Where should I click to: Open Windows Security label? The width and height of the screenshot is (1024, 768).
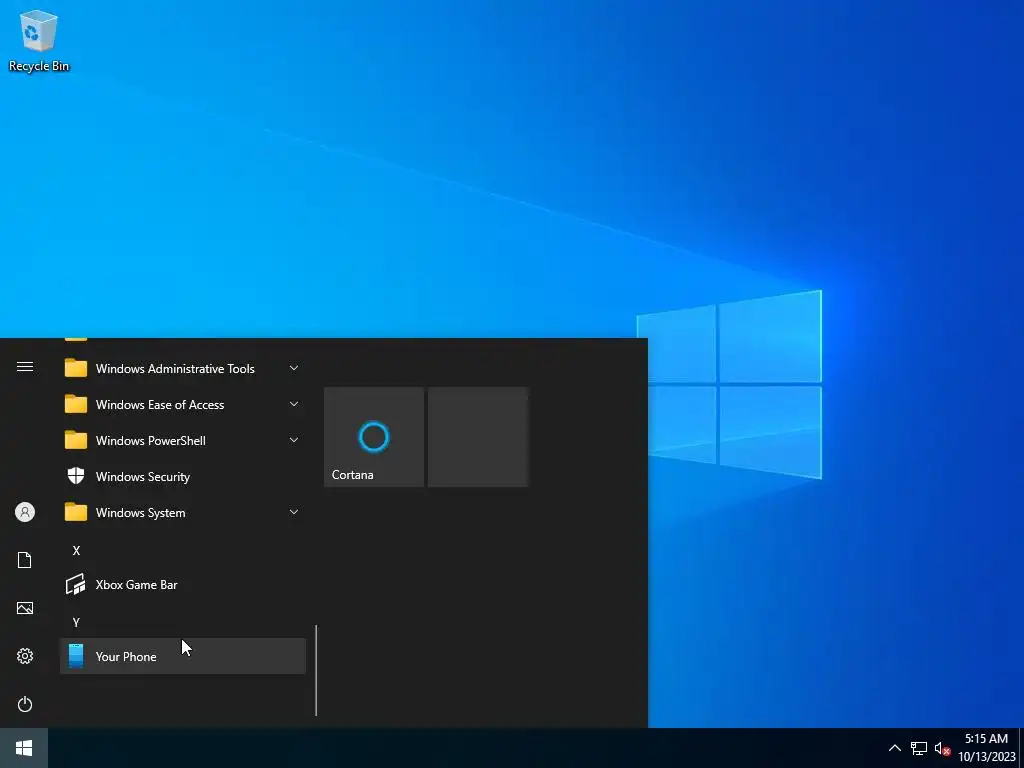coord(143,477)
